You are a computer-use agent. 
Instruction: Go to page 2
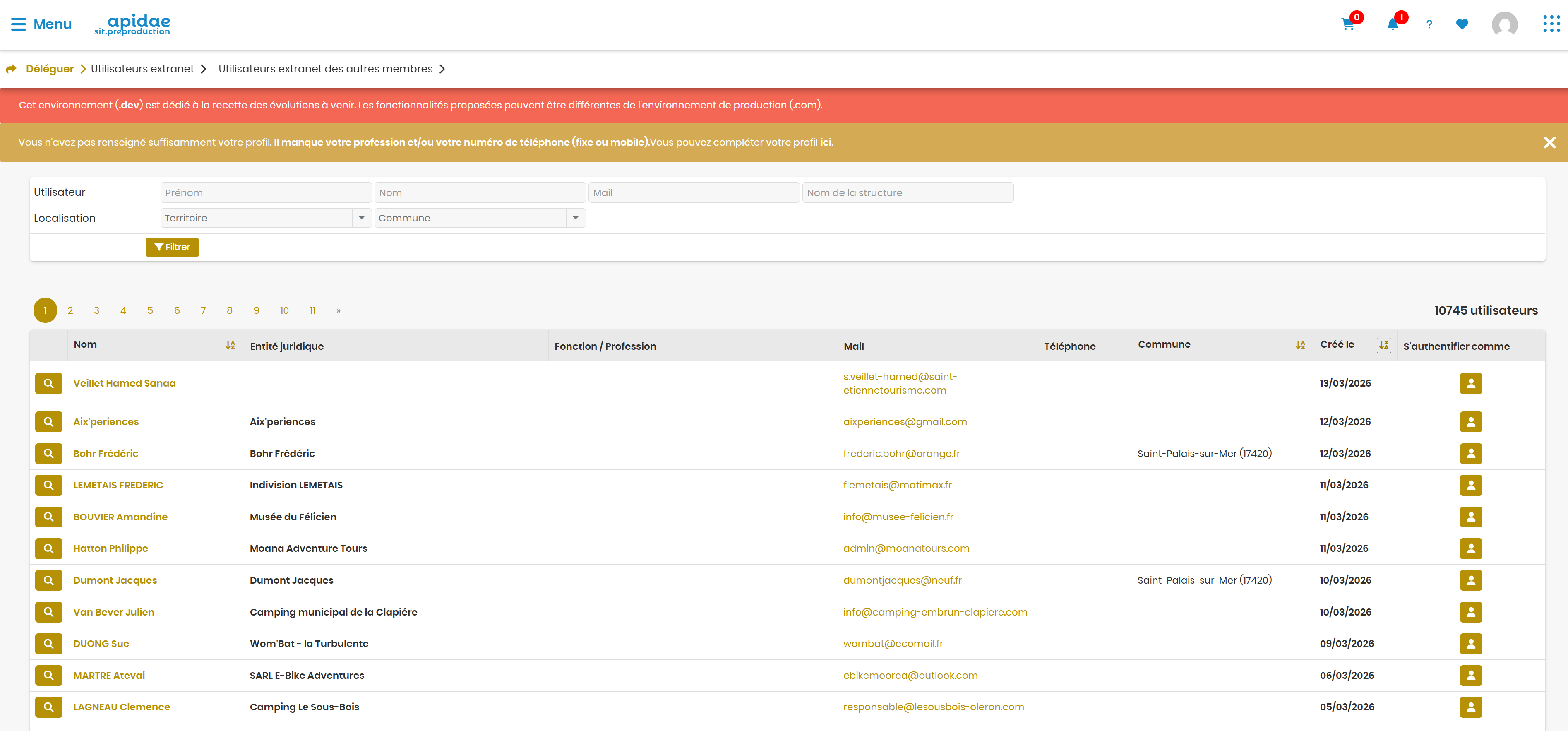point(70,310)
